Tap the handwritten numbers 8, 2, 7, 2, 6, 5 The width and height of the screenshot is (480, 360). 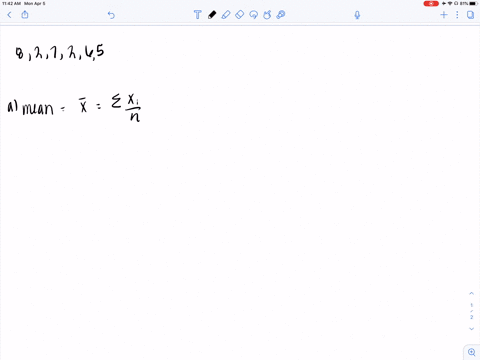click(60, 53)
